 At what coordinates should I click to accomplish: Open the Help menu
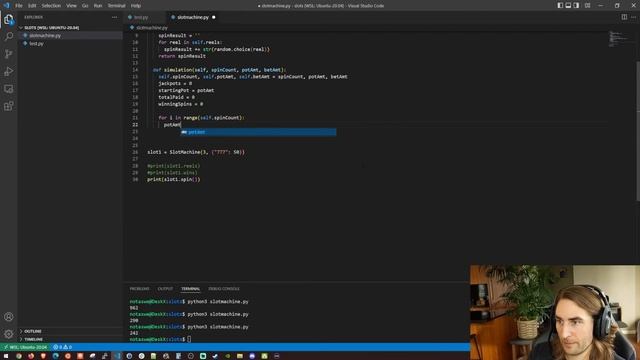coord(136,6)
